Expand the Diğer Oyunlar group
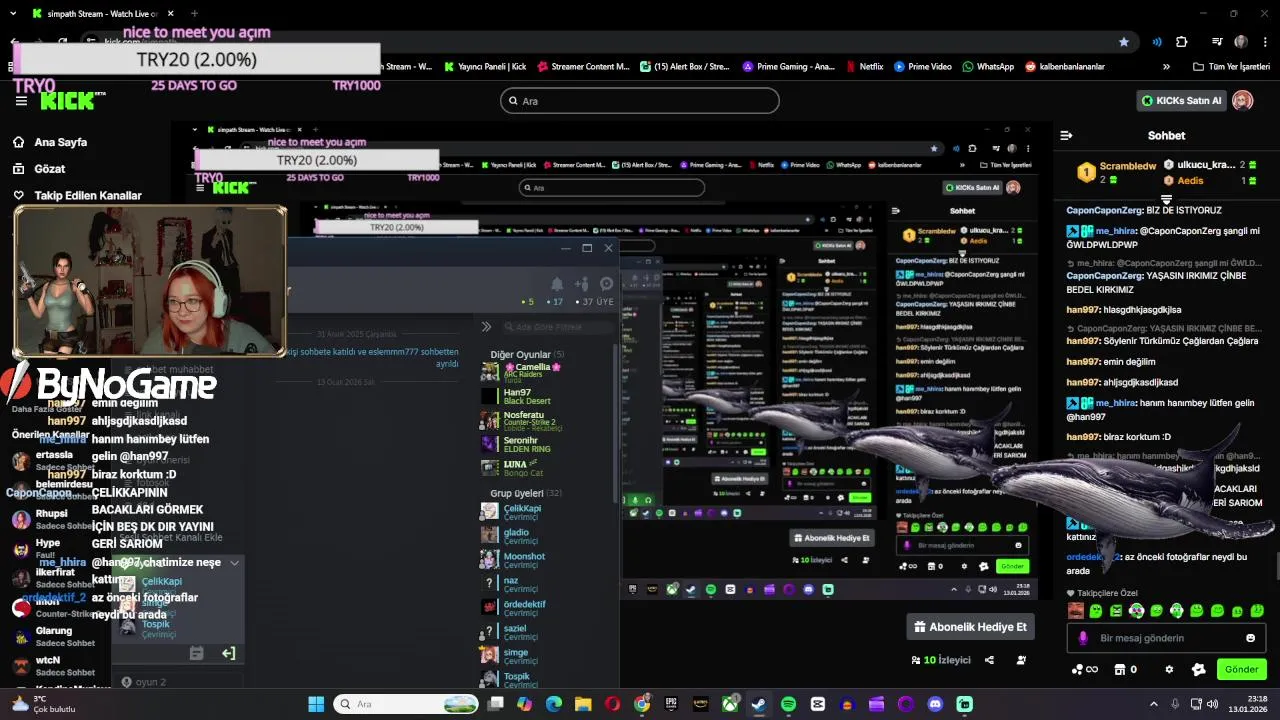This screenshot has width=1280, height=720. pos(527,354)
